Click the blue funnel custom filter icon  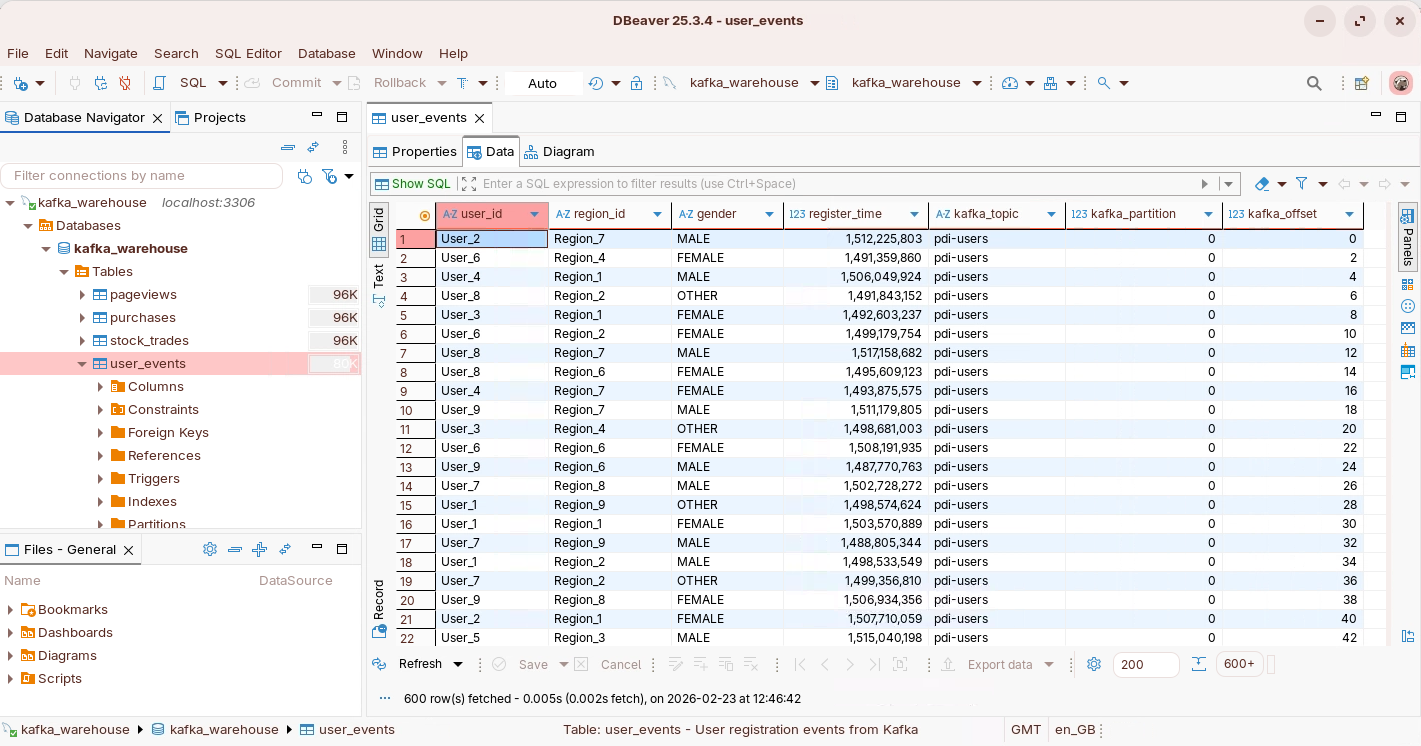[x=1301, y=184]
